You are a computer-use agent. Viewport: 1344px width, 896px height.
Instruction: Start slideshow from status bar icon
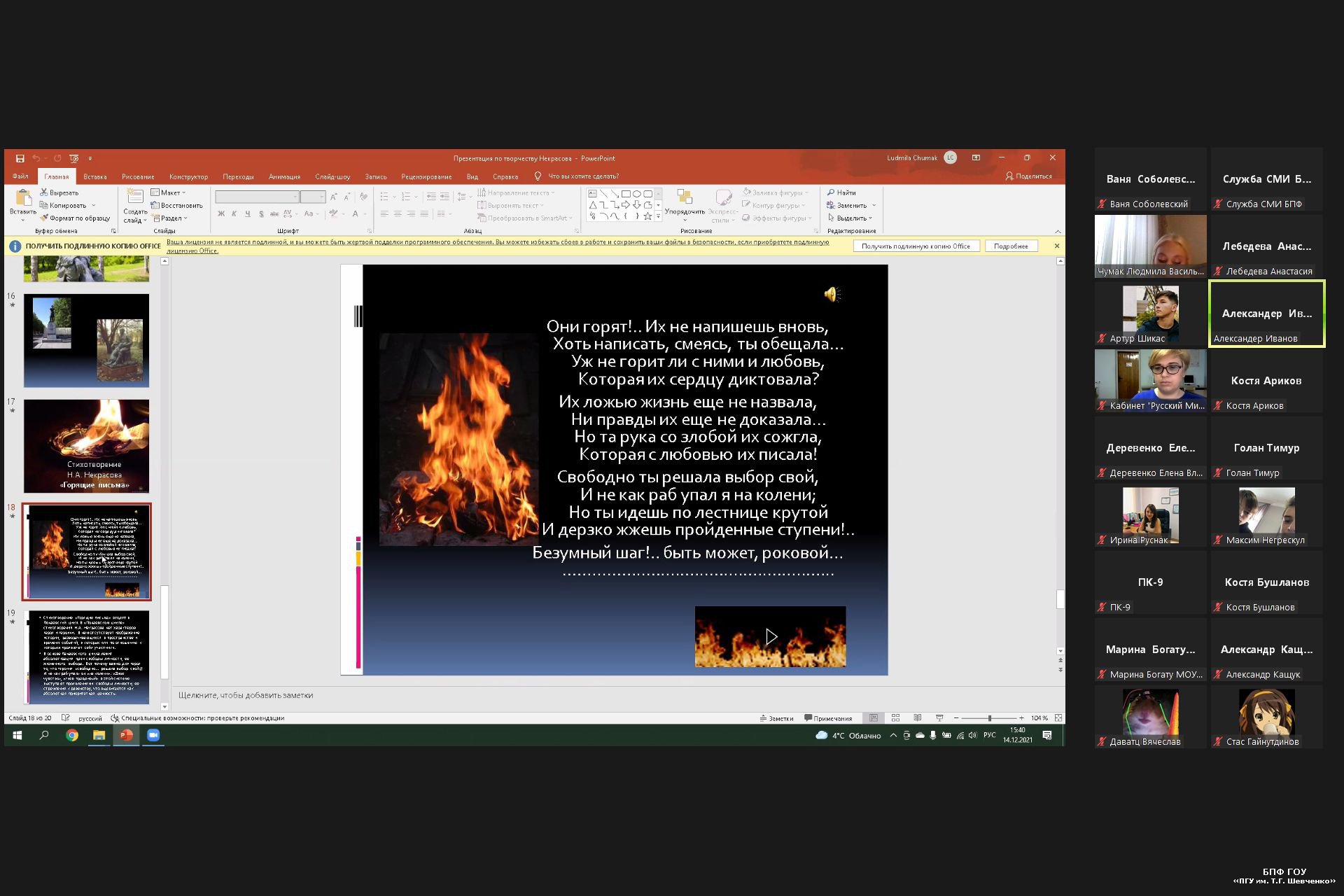[939, 717]
